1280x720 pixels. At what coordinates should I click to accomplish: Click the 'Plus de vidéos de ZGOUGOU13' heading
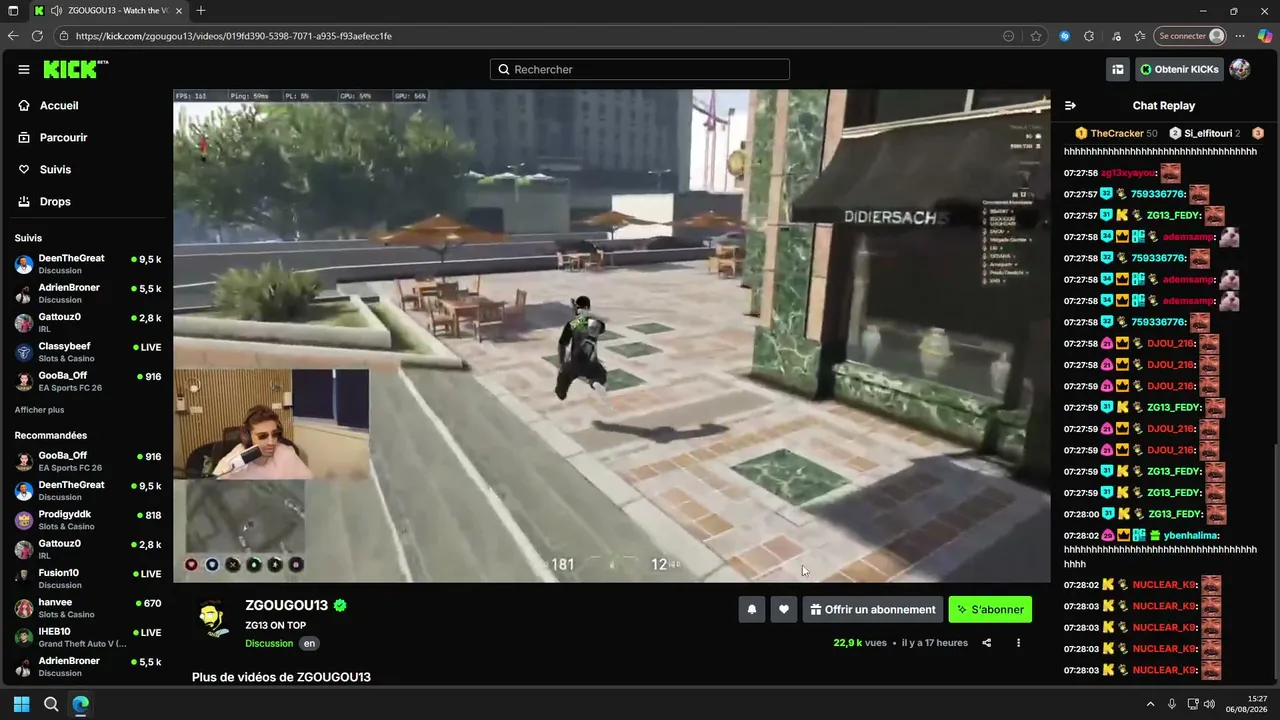pyautogui.click(x=281, y=677)
